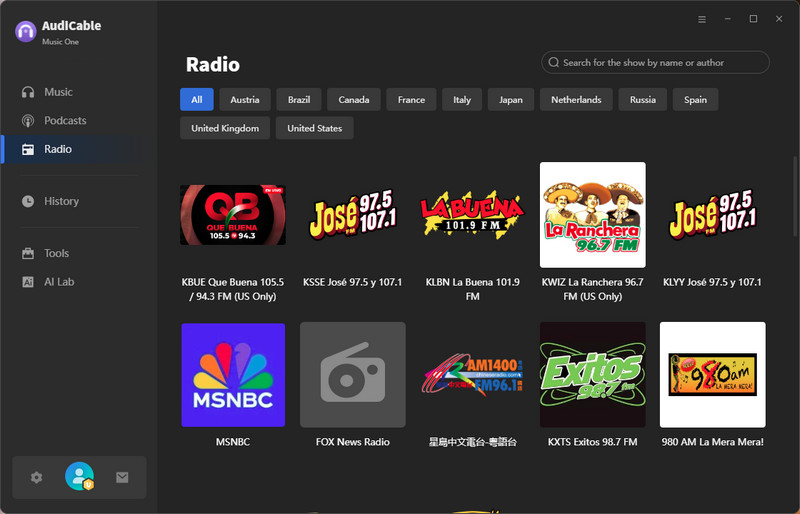Filter stations by Russia

643,100
